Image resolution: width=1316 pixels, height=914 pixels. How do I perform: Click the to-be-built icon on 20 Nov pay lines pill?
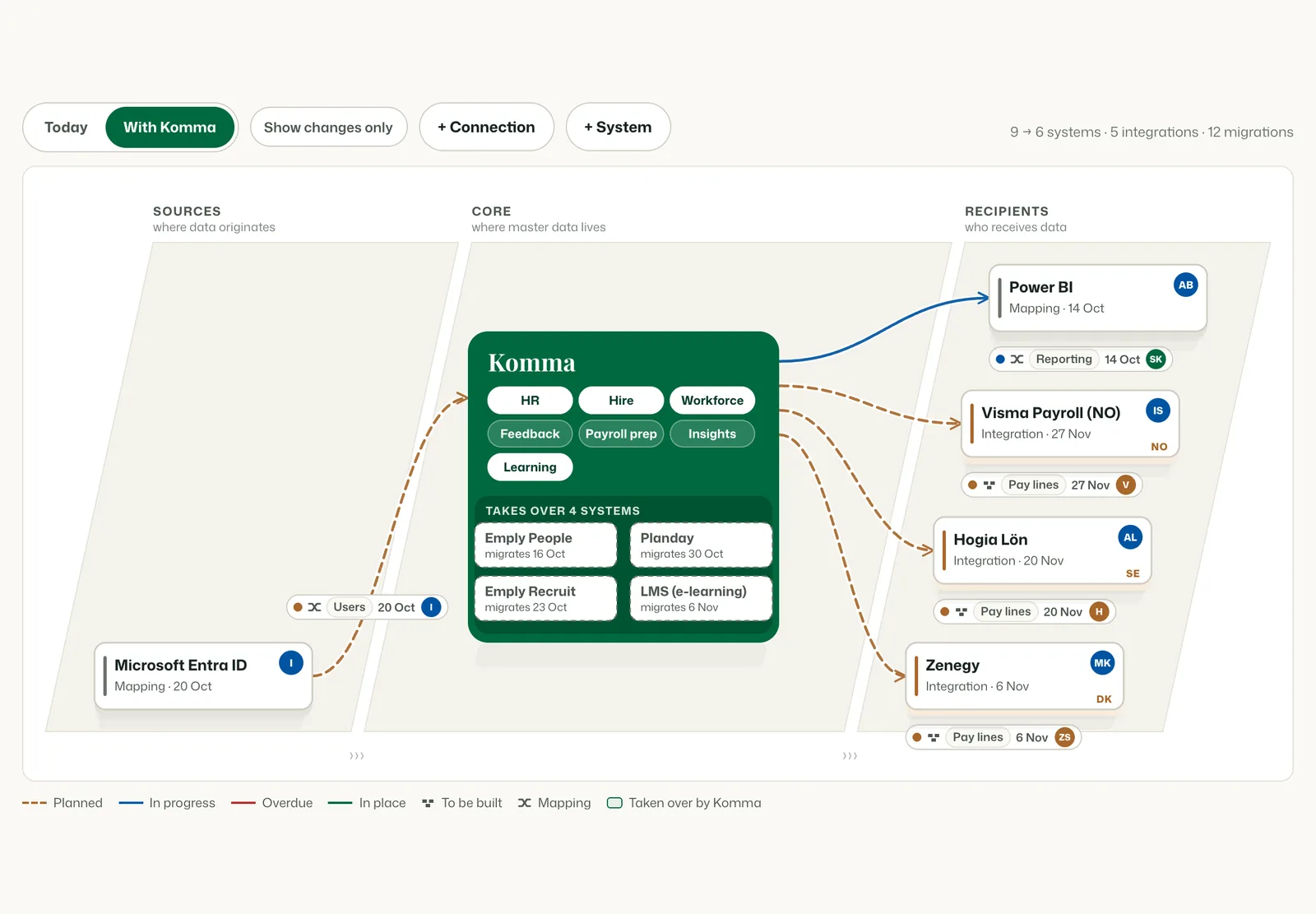961,612
